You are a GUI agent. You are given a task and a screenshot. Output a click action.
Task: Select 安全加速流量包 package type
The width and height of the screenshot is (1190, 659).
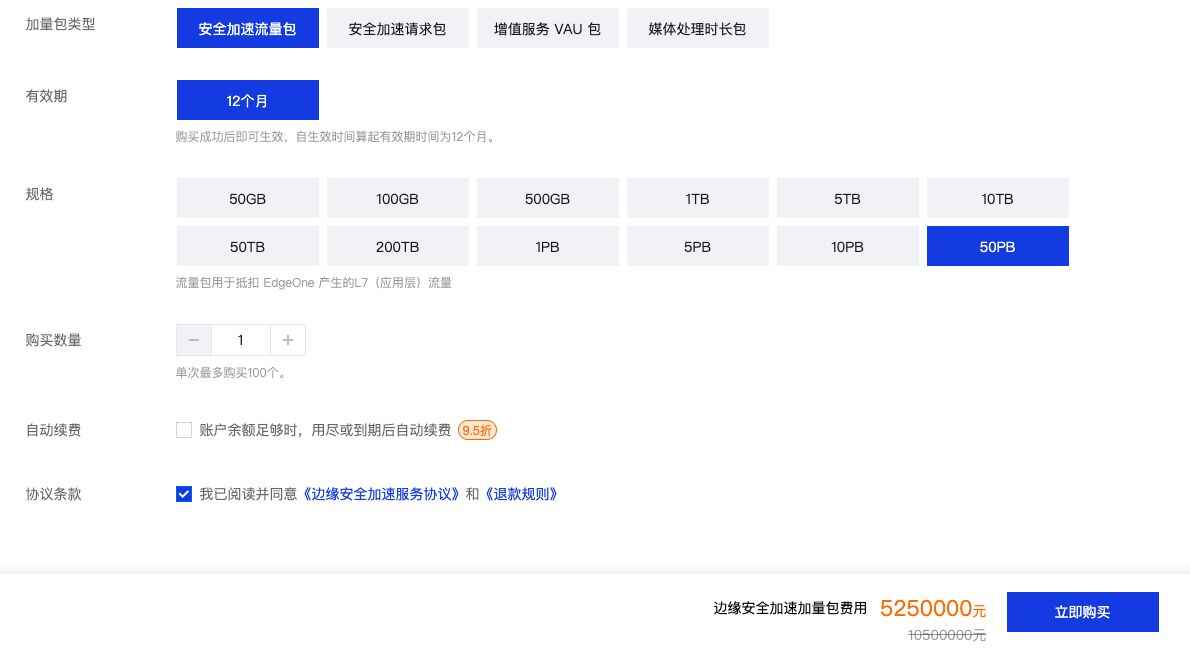tap(248, 29)
